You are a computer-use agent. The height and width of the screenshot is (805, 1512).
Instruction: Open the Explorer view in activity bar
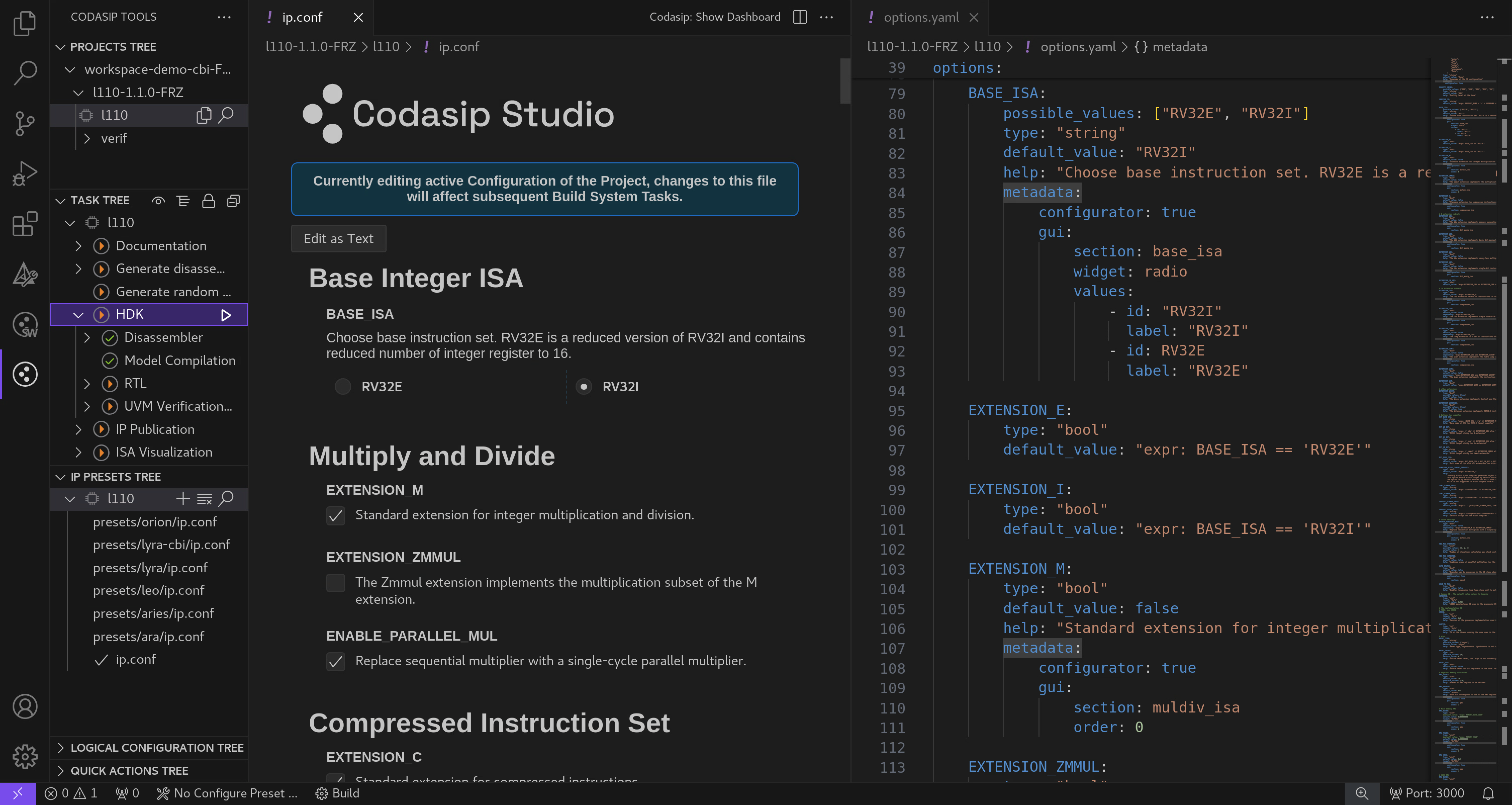pos(25,23)
